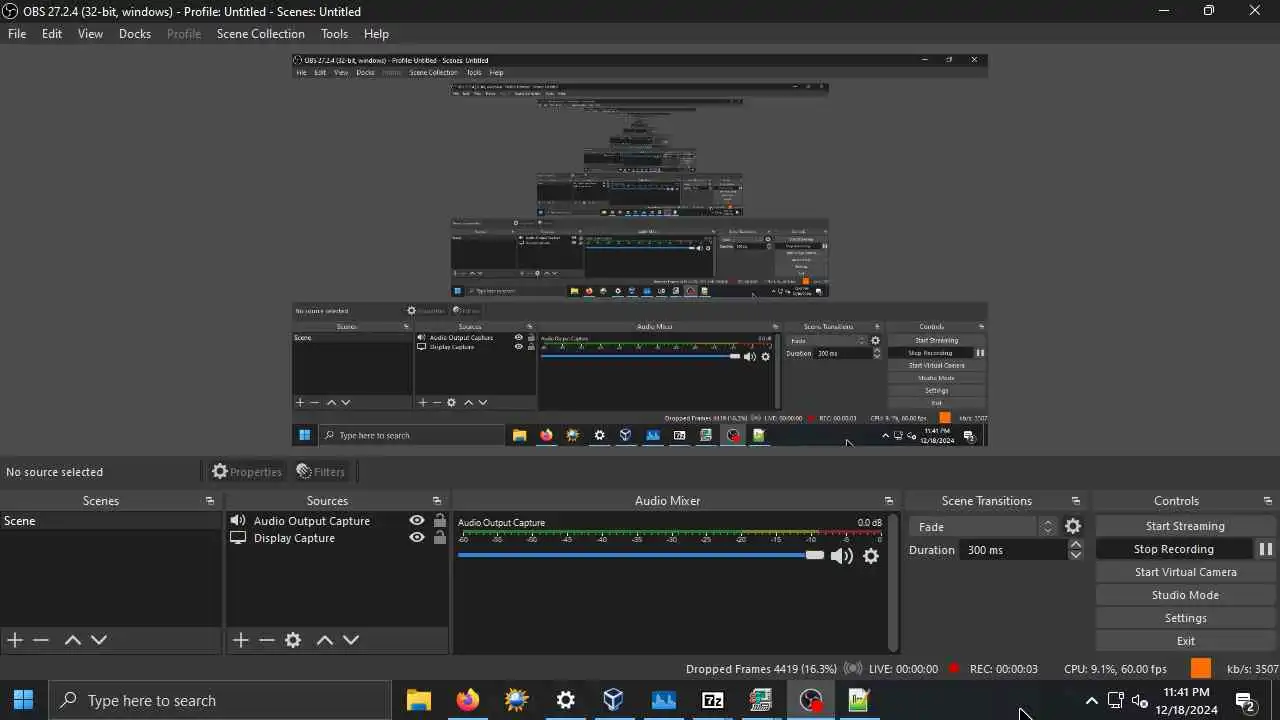This screenshot has width=1280, height=720.
Task: Move scene up arrow in Scenes panel
Action: click(72, 640)
